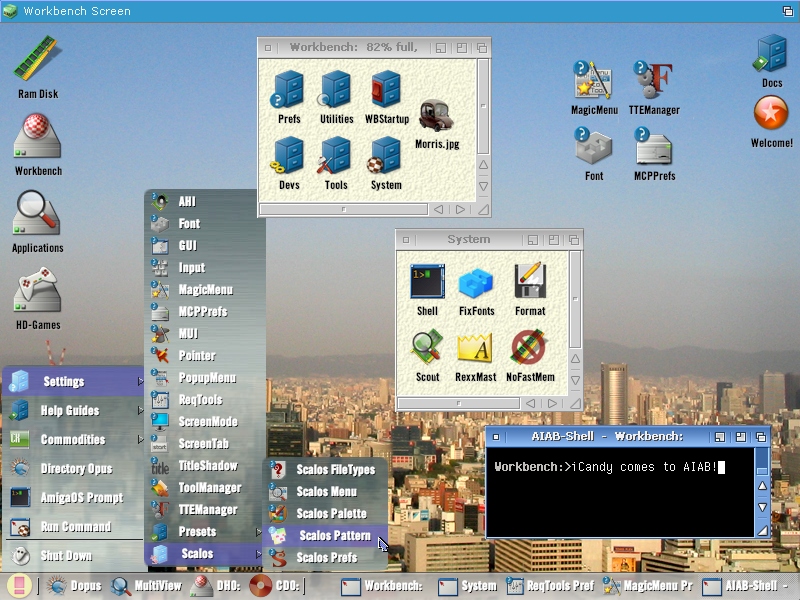Screen dimensions: 800x600
Task: Switch to System window taskbar button
Action: click(467, 586)
